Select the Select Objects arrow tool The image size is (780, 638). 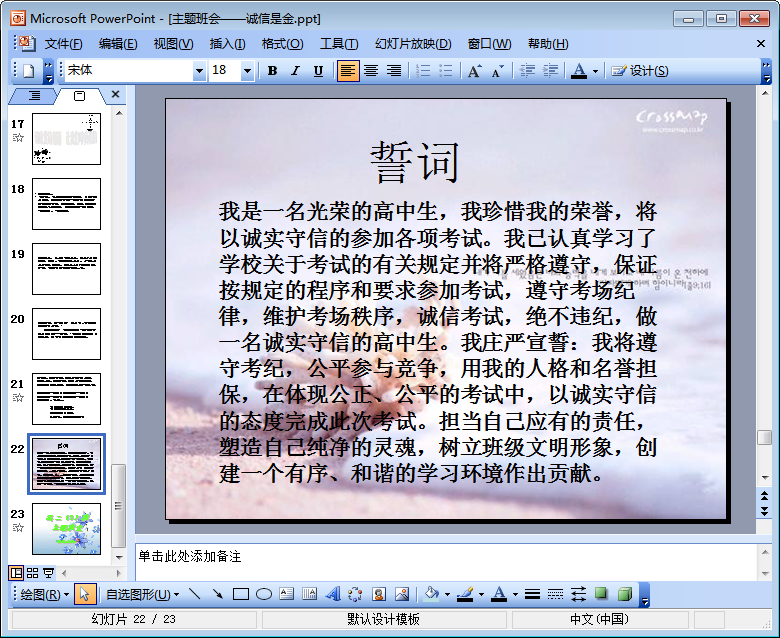[85, 594]
